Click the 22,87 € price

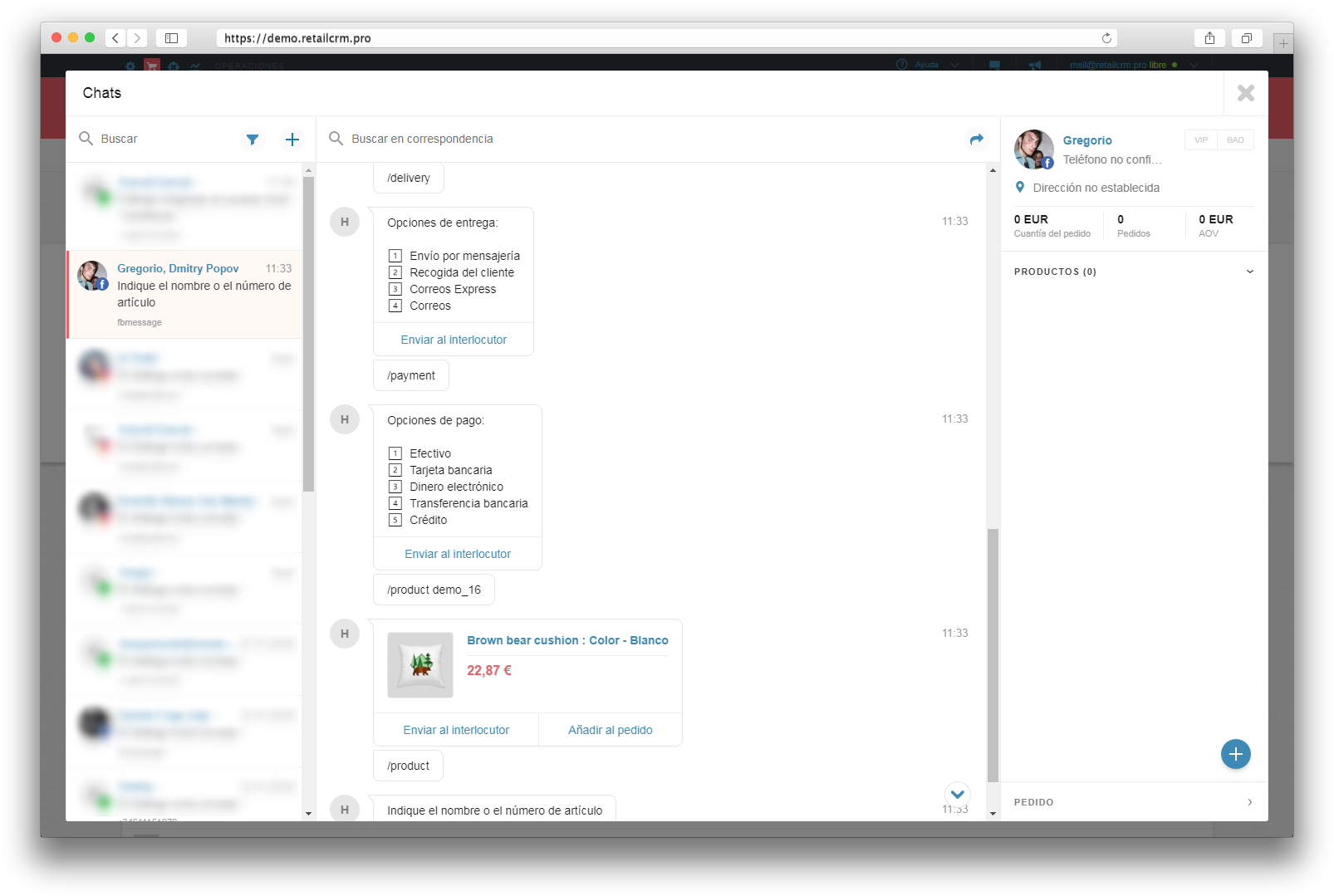[x=489, y=670]
